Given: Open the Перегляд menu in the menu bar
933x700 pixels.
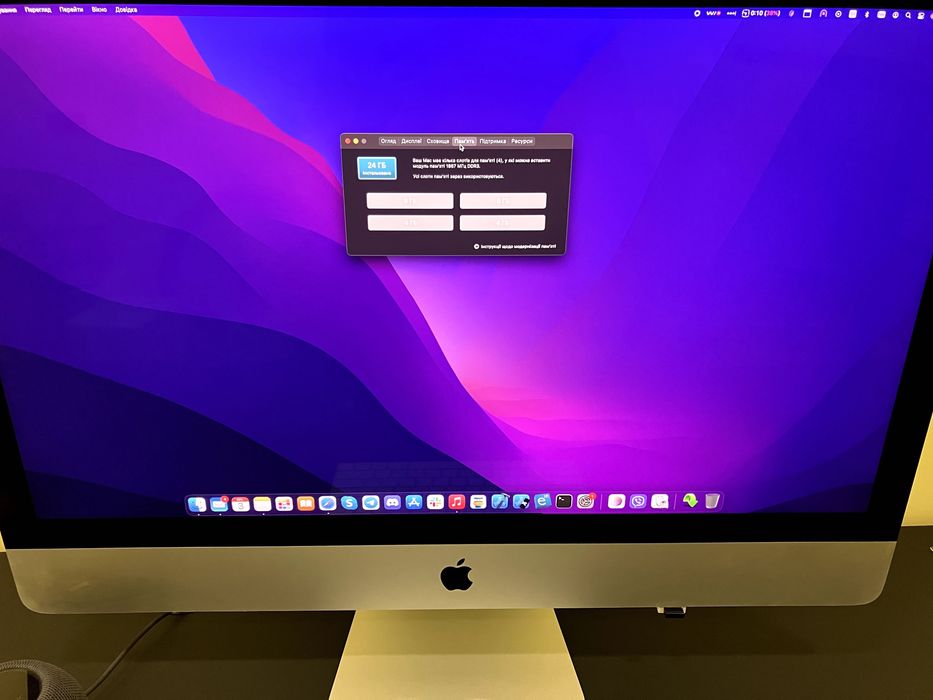Looking at the screenshot, I should tap(38, 10).
